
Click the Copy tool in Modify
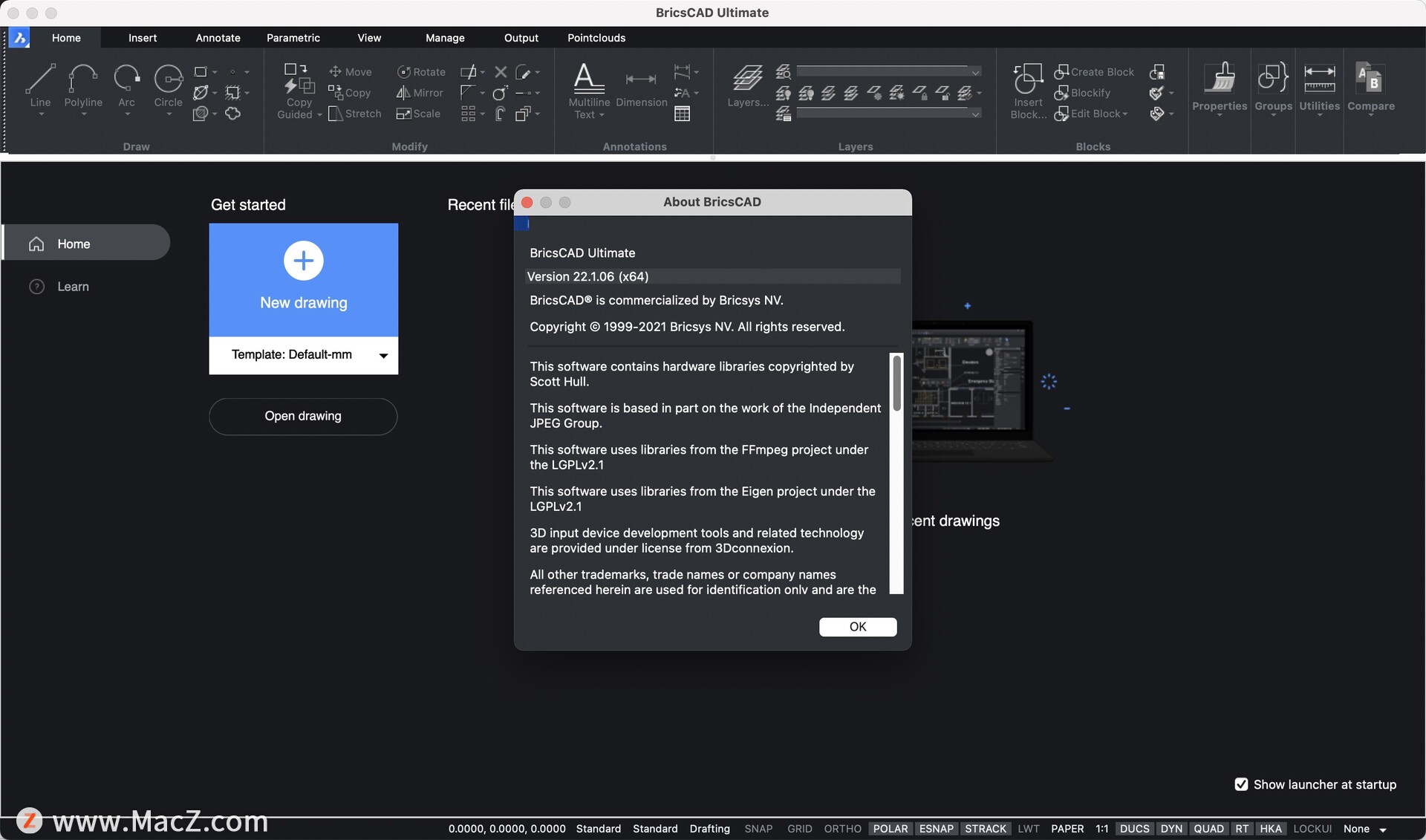click(349, 93)
